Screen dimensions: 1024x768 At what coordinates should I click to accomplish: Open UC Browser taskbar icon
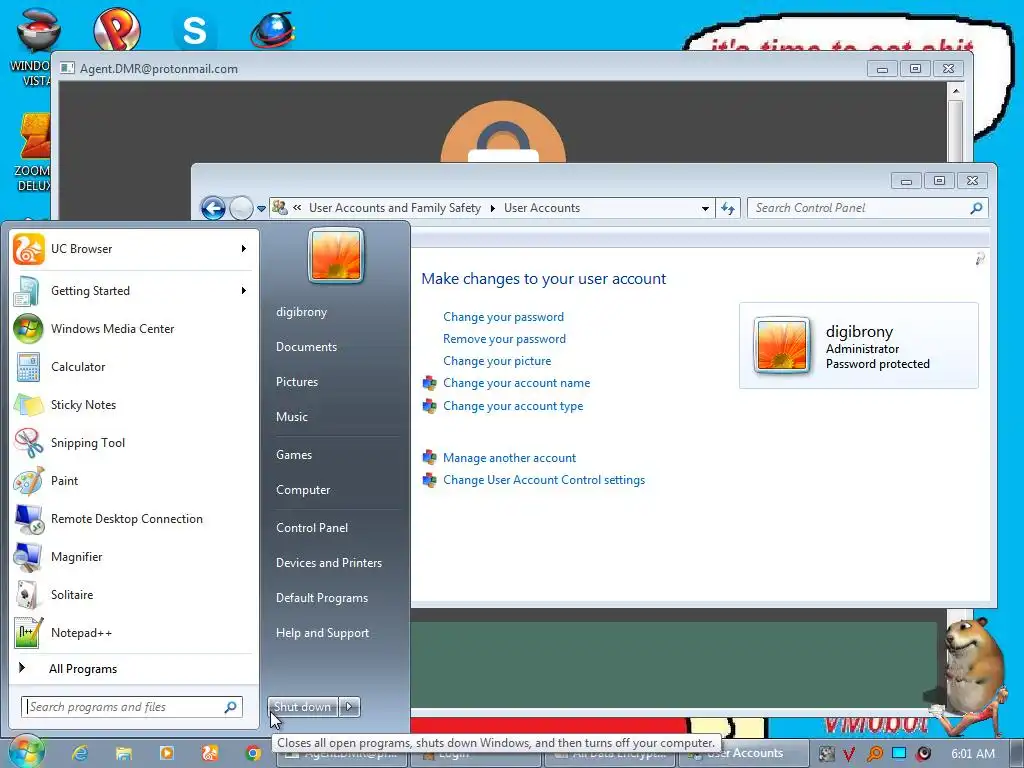pyautogui.click(x=210, y=753)
